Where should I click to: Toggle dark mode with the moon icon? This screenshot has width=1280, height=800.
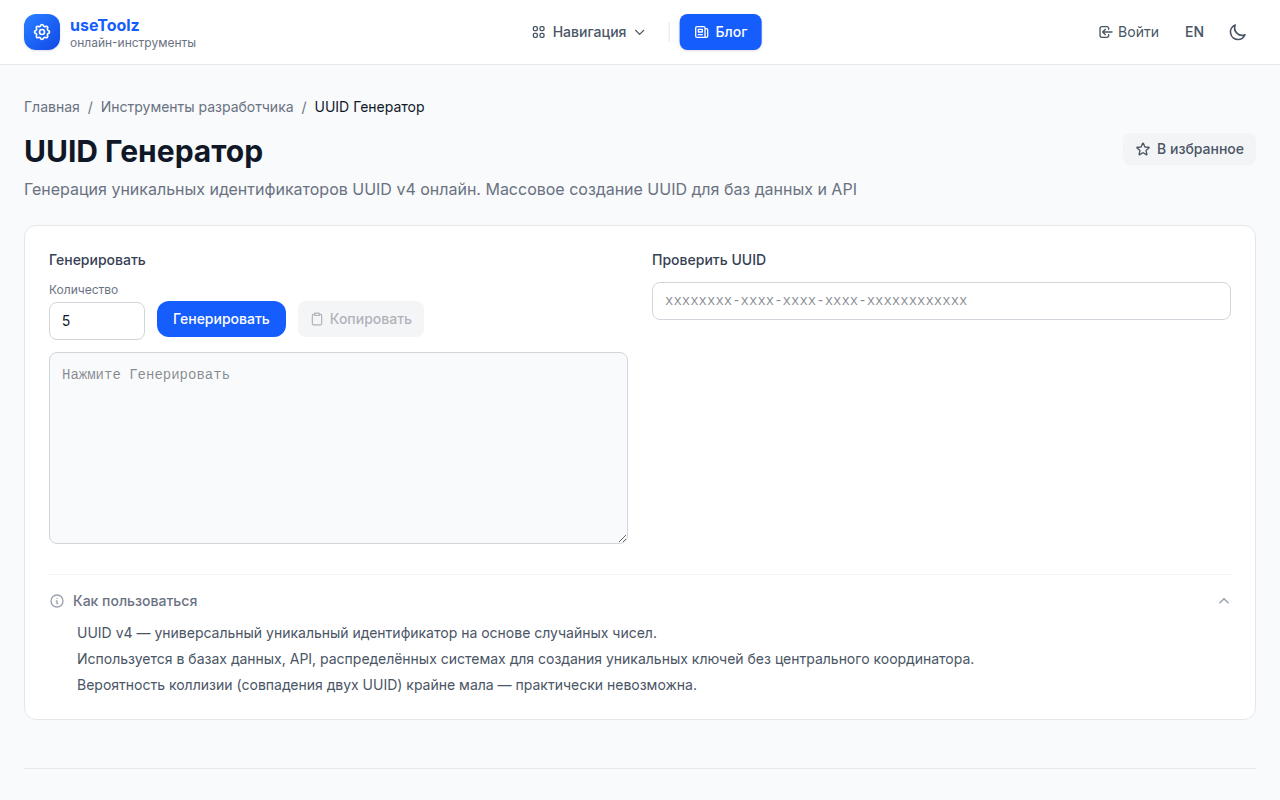pyautogui.click(x=1238, y=32)
